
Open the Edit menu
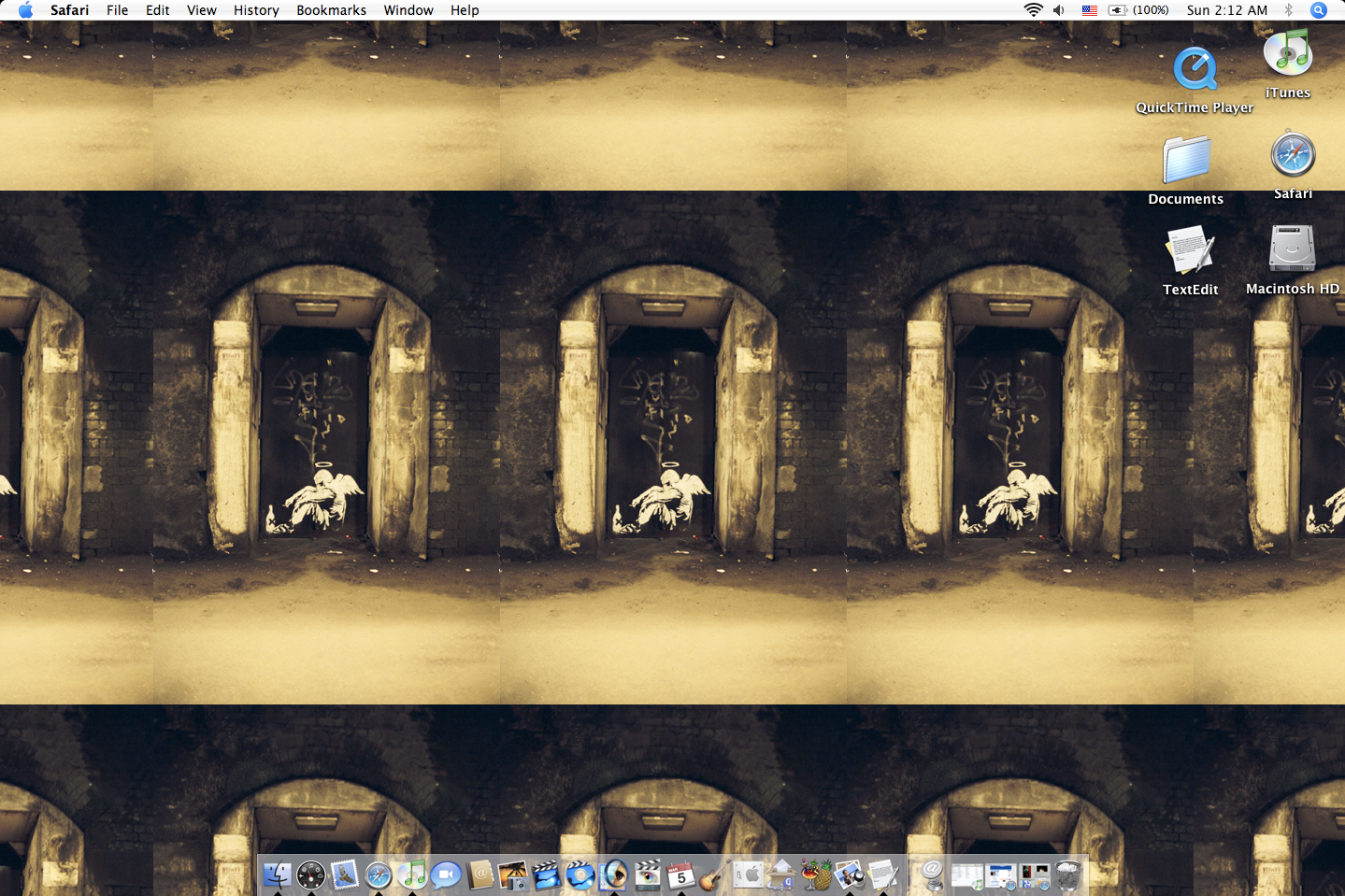click(158, 10)
